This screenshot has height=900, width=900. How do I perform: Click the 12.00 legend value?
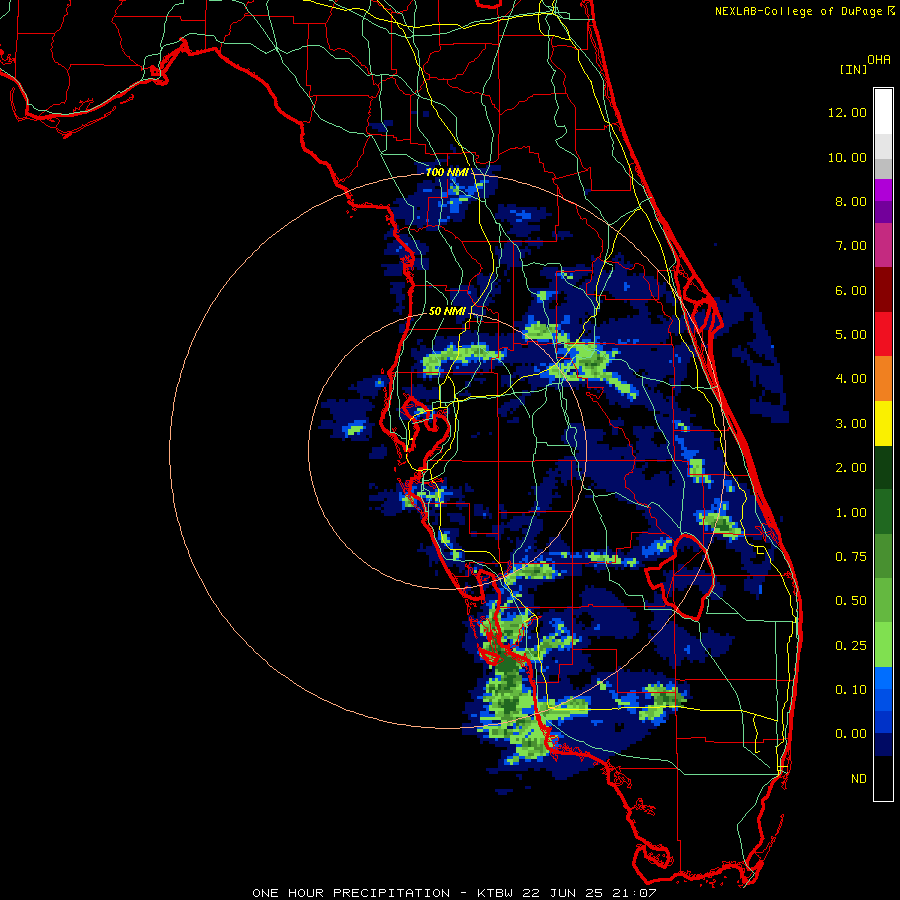pyautogui.click(x=847, y=112)
